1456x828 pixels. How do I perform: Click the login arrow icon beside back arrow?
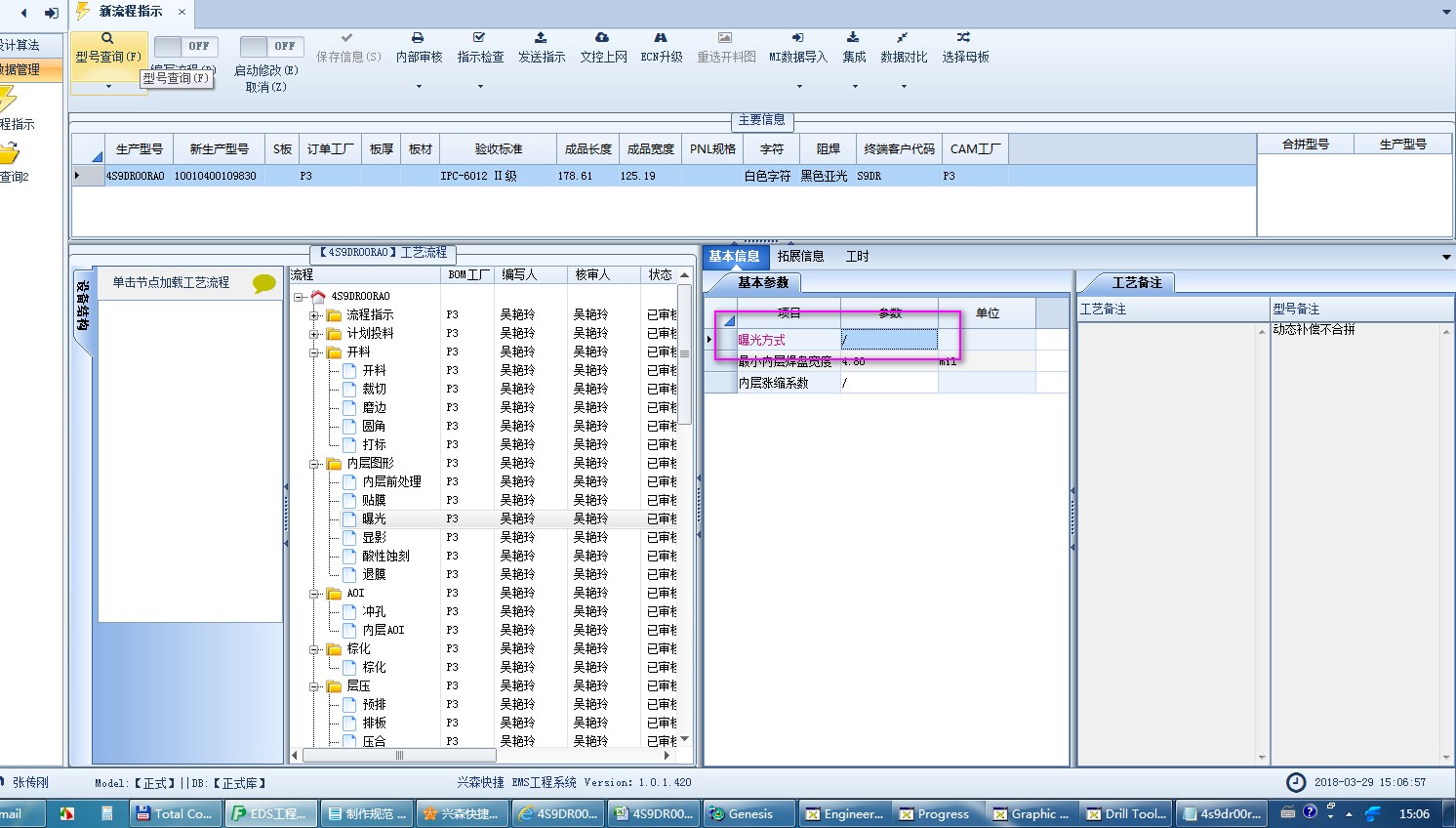[x=51, y=13]
